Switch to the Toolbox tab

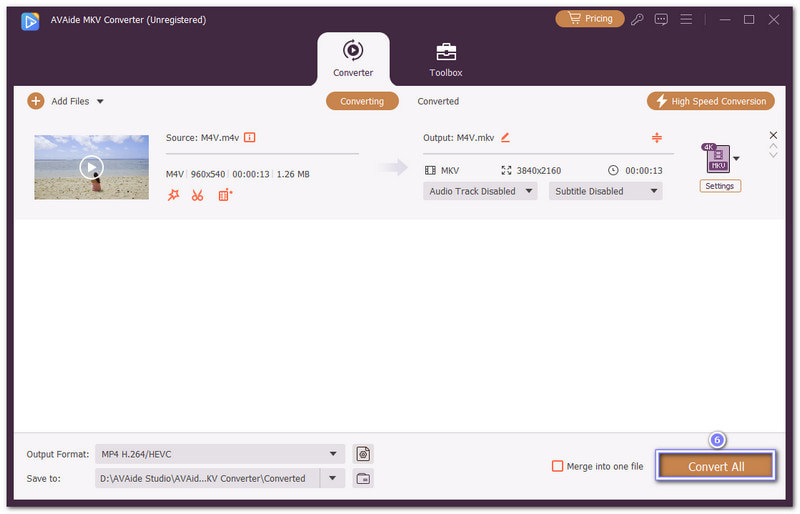point(446,59)
